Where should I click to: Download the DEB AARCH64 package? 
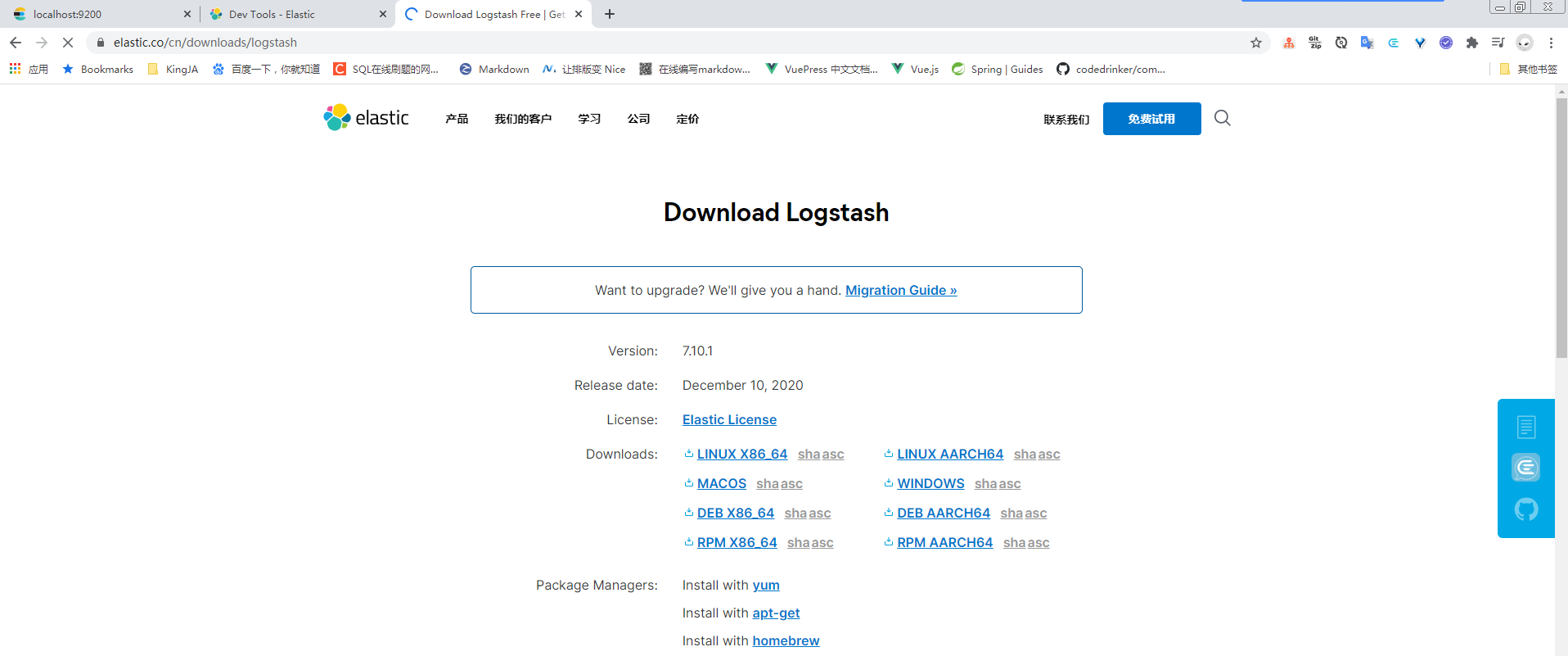[x=944, y=513]
